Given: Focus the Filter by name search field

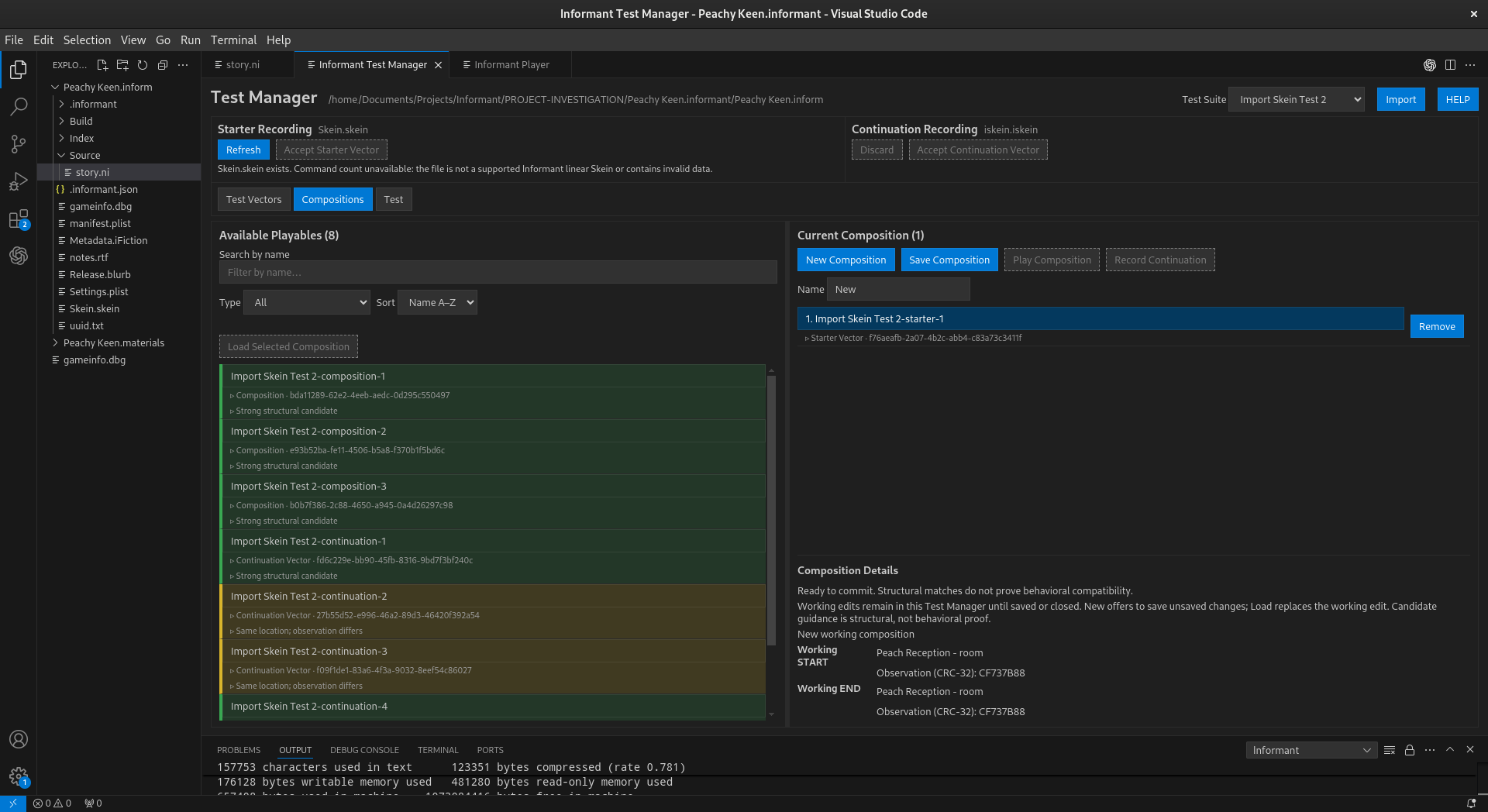Looking at the screenshot, I should click(498, 272).
